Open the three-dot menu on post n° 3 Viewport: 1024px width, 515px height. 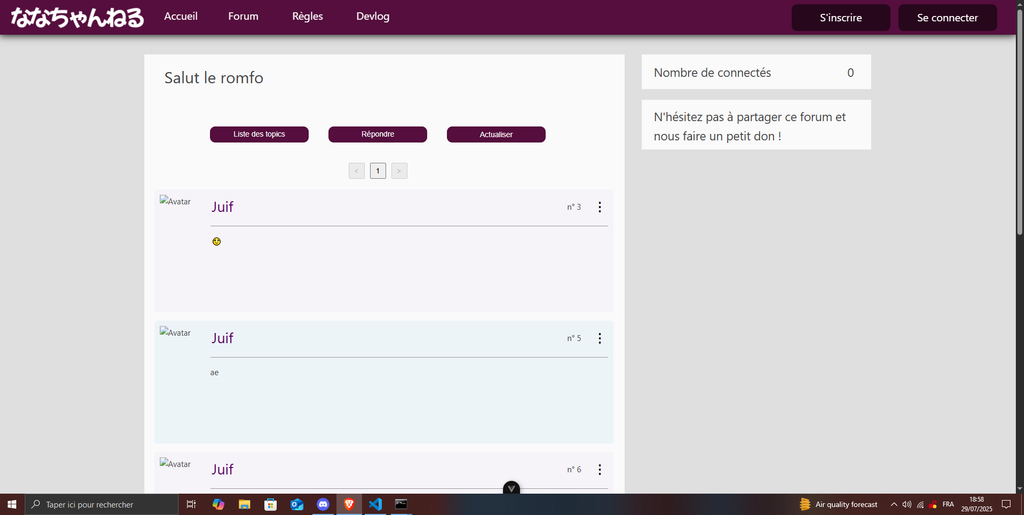pos(599,207)
